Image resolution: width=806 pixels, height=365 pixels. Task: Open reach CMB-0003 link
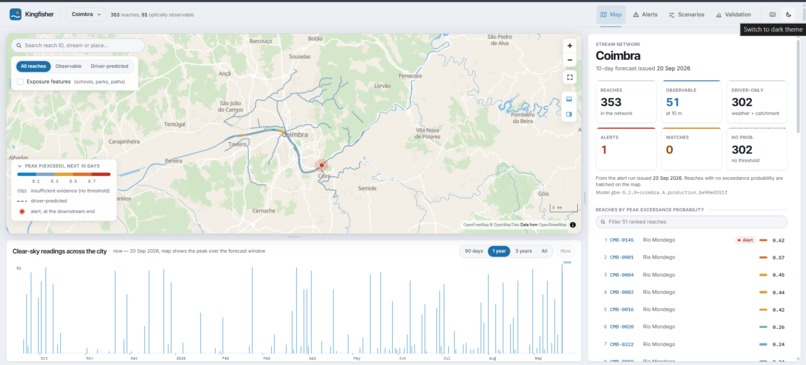click(x=621, y=293)
